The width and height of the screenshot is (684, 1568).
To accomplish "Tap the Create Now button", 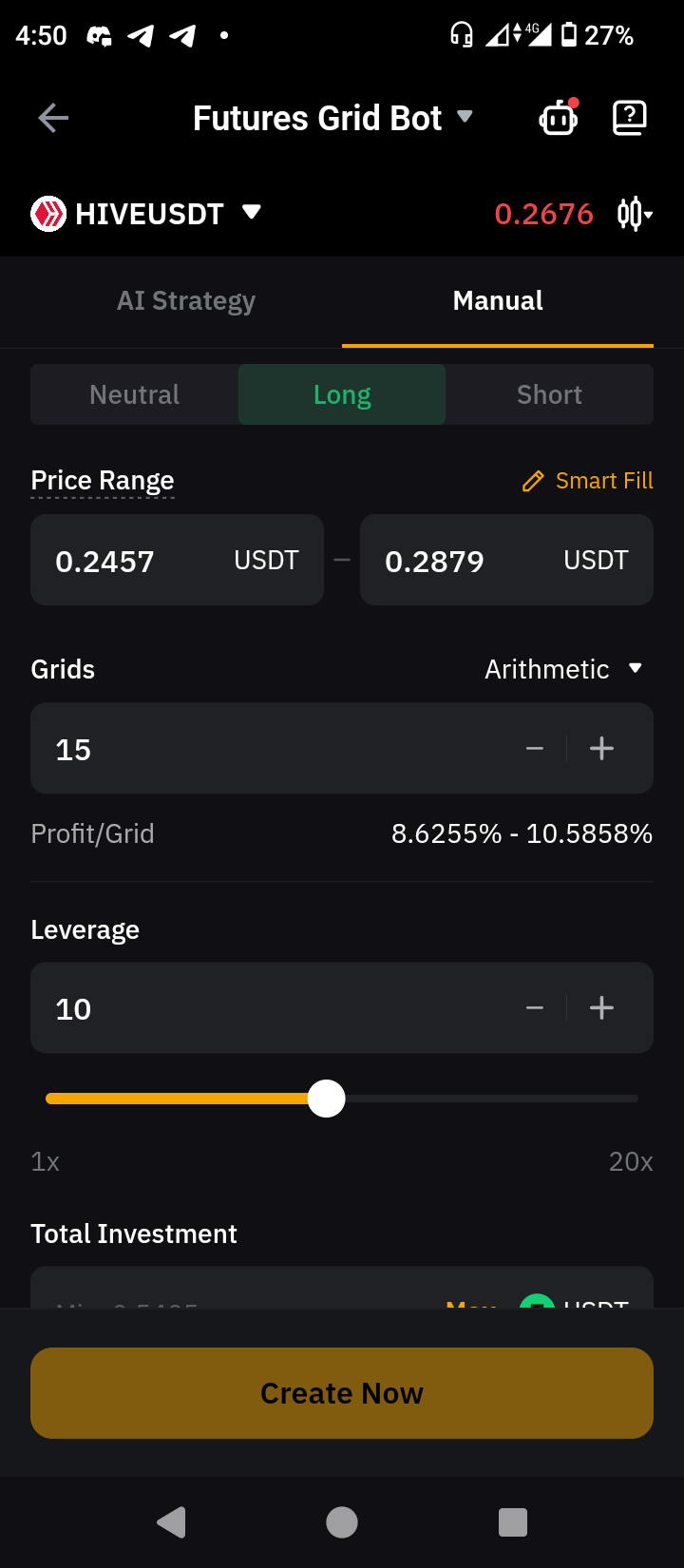I will tap(342, 1393).
